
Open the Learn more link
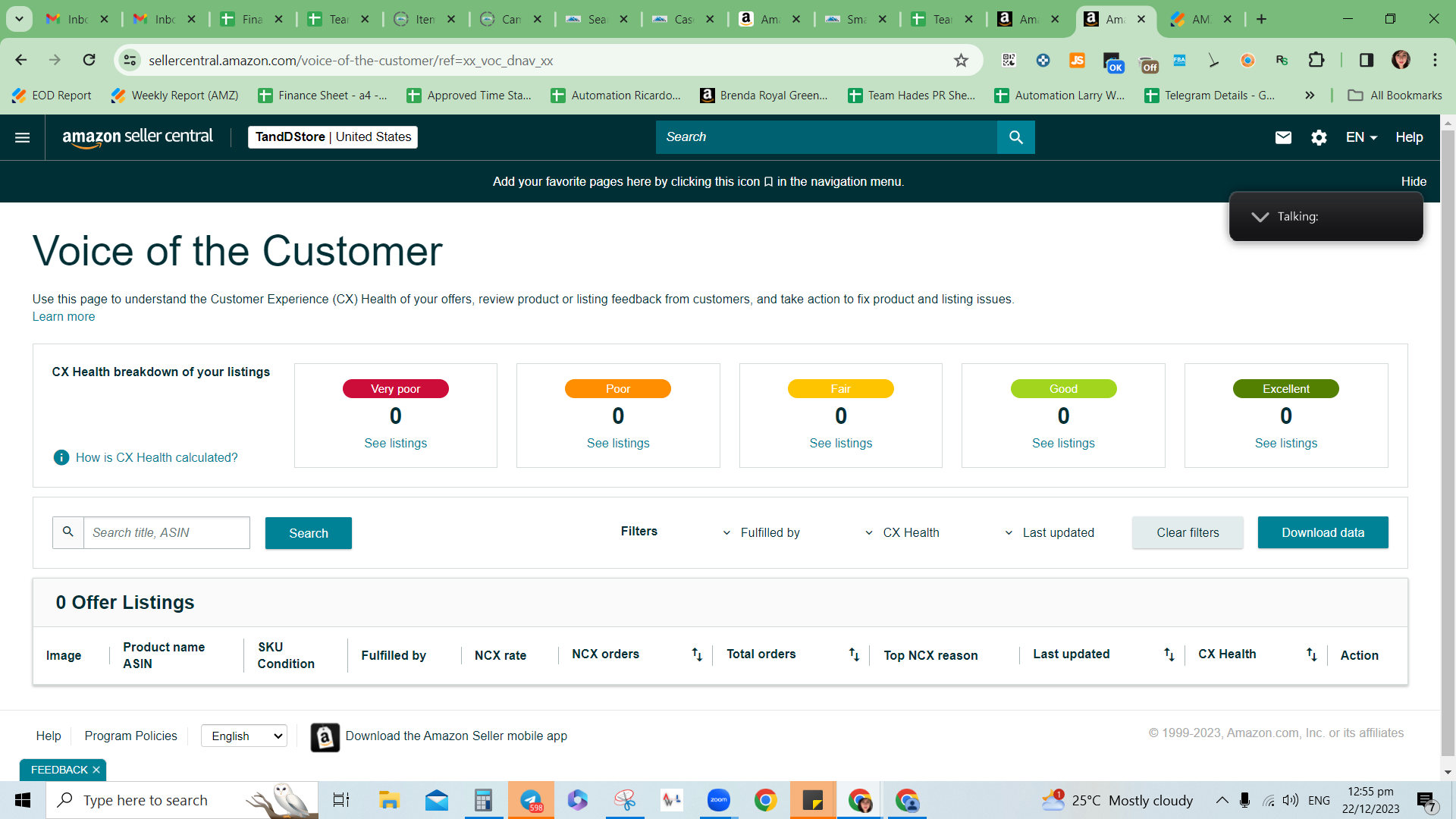[64, 317]
